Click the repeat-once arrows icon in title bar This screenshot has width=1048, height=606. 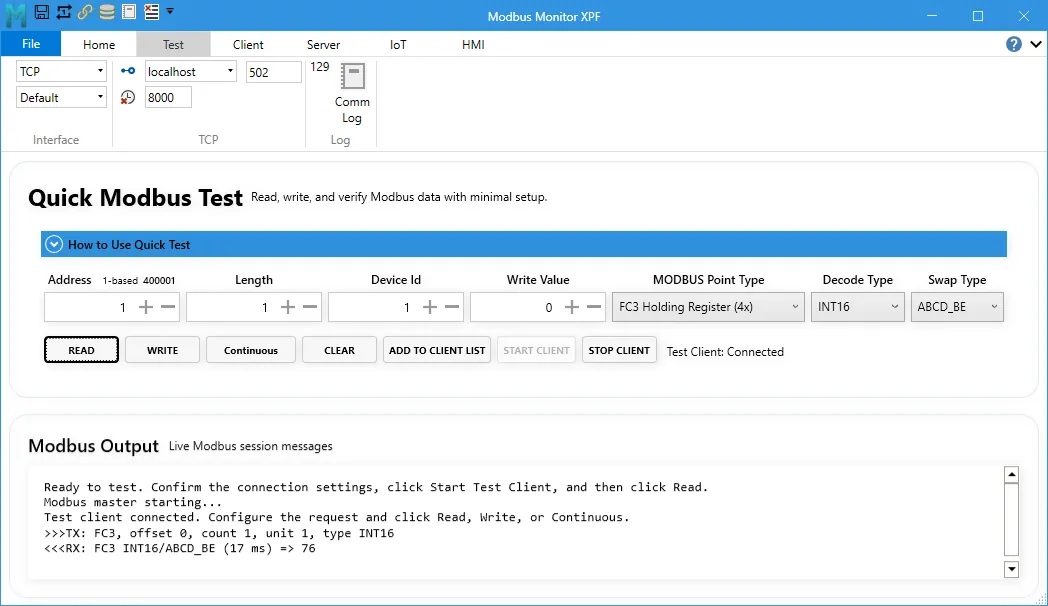(63, 11)
